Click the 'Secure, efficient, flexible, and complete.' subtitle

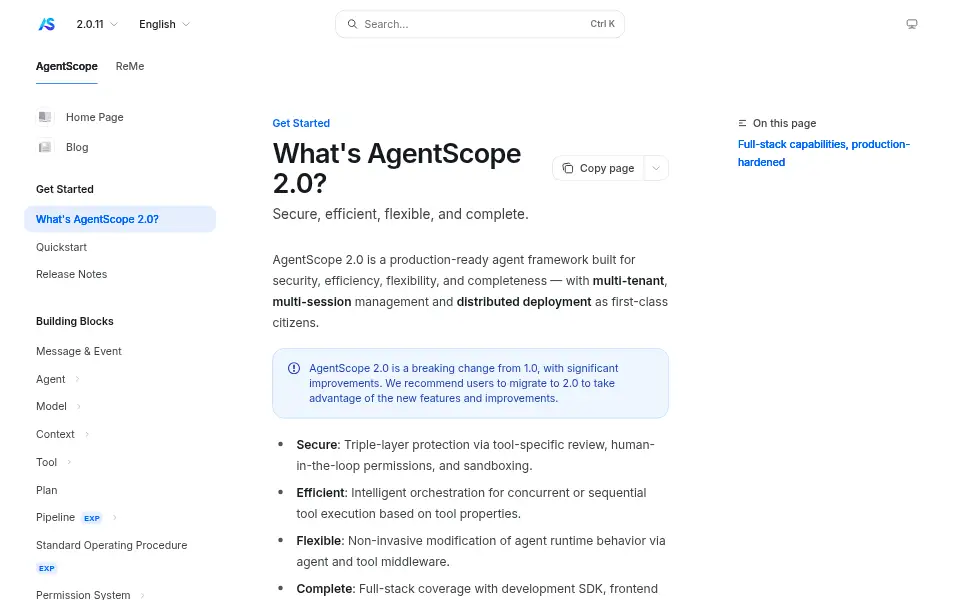(x=400, y=214)
